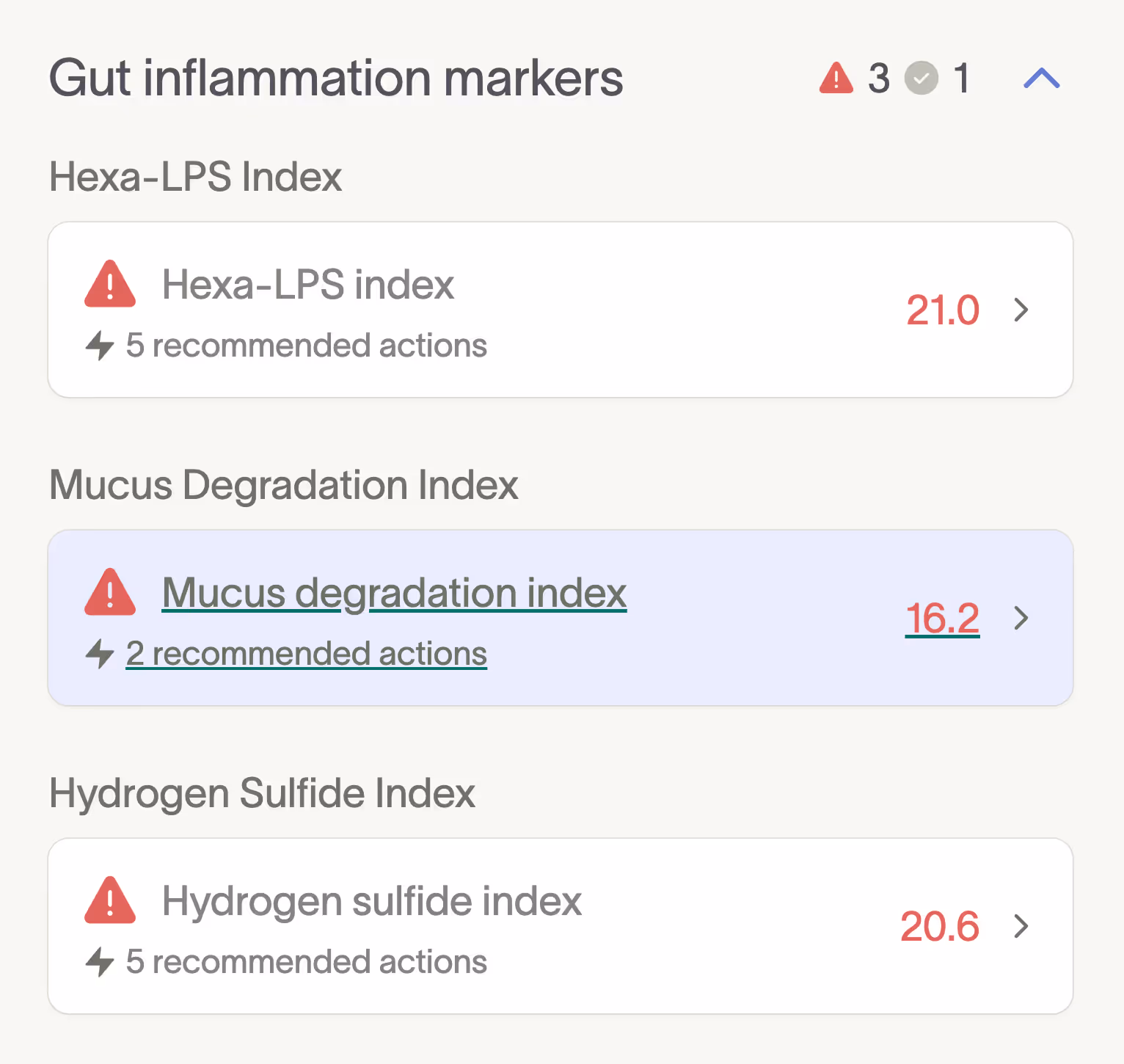Click the lightning bolt under Hexa-LPS index
The image size is (1124, 1064).
[100, 346]
